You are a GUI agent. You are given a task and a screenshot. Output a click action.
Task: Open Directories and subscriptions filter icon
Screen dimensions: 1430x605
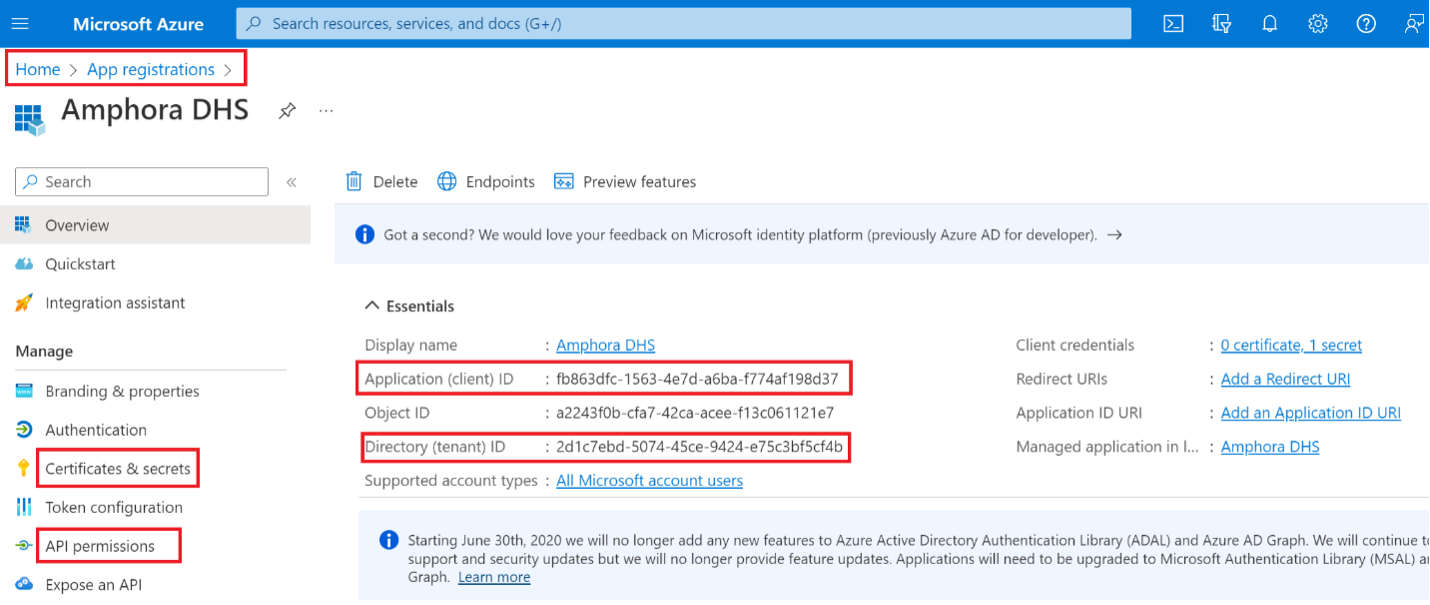[x=1222, y=24]
